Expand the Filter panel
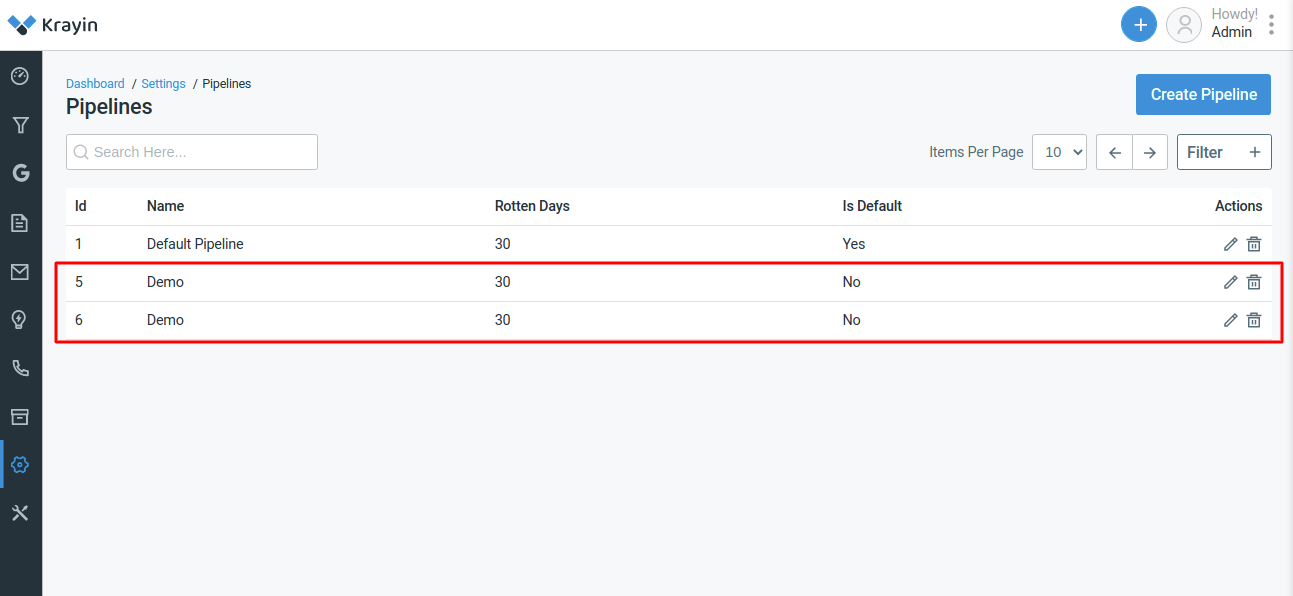 1224,151
